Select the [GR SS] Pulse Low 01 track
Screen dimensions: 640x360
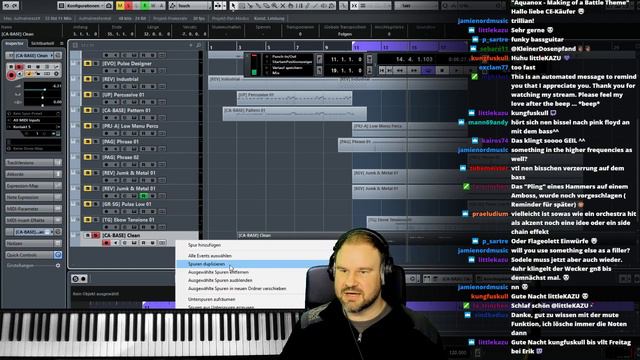(127, 204)
